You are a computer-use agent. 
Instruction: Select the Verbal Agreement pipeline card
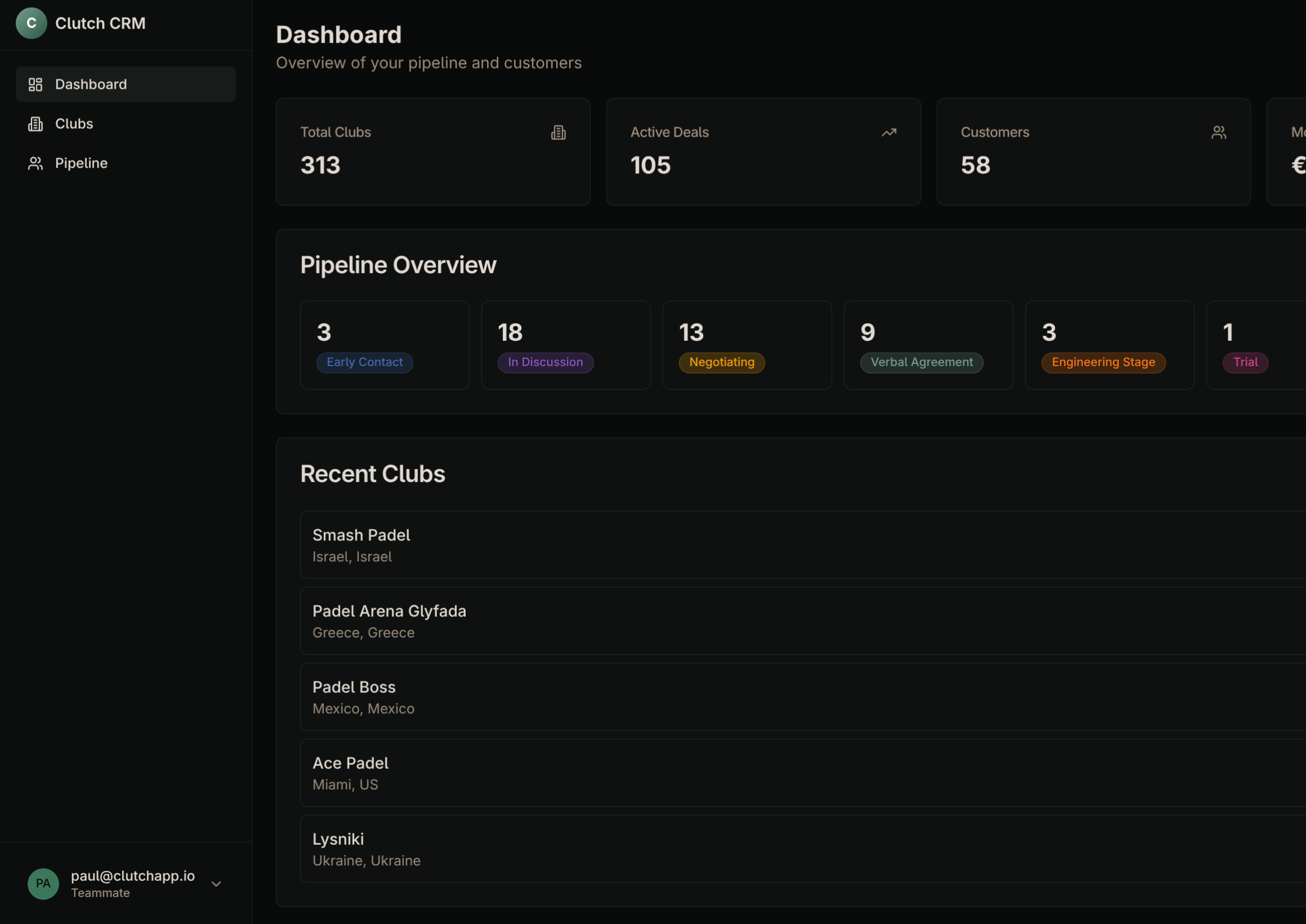pyautogui.click(x=928, y=345)
